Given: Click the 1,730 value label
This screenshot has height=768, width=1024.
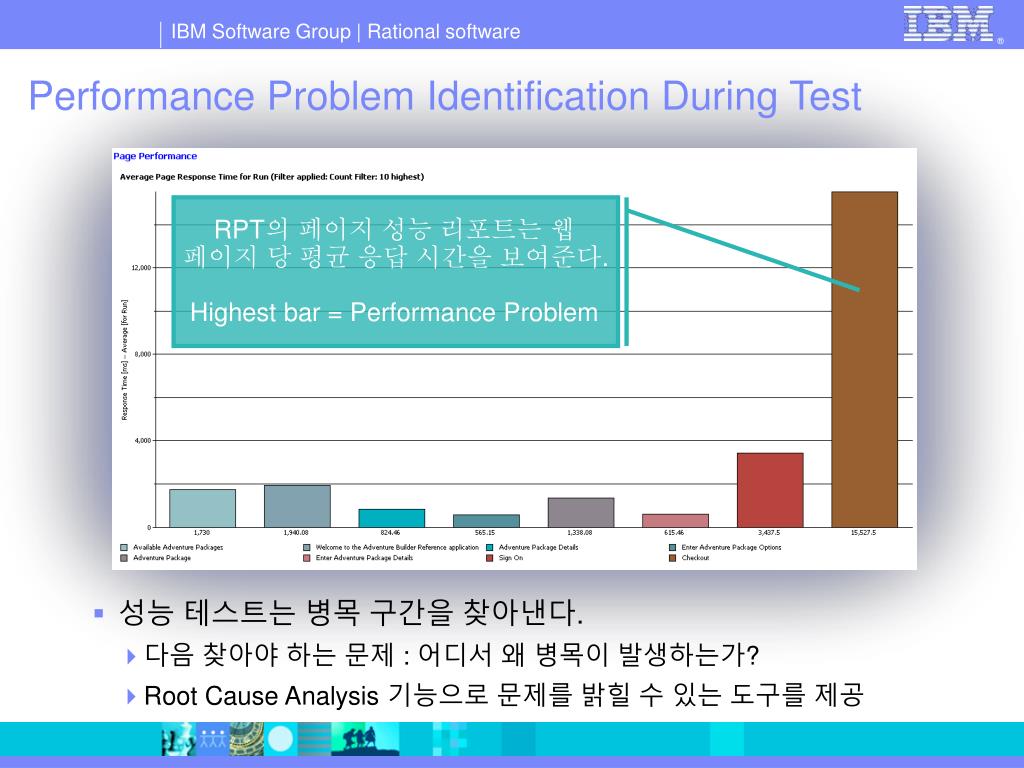Looking at the screenshot, I should pos(202,533).
